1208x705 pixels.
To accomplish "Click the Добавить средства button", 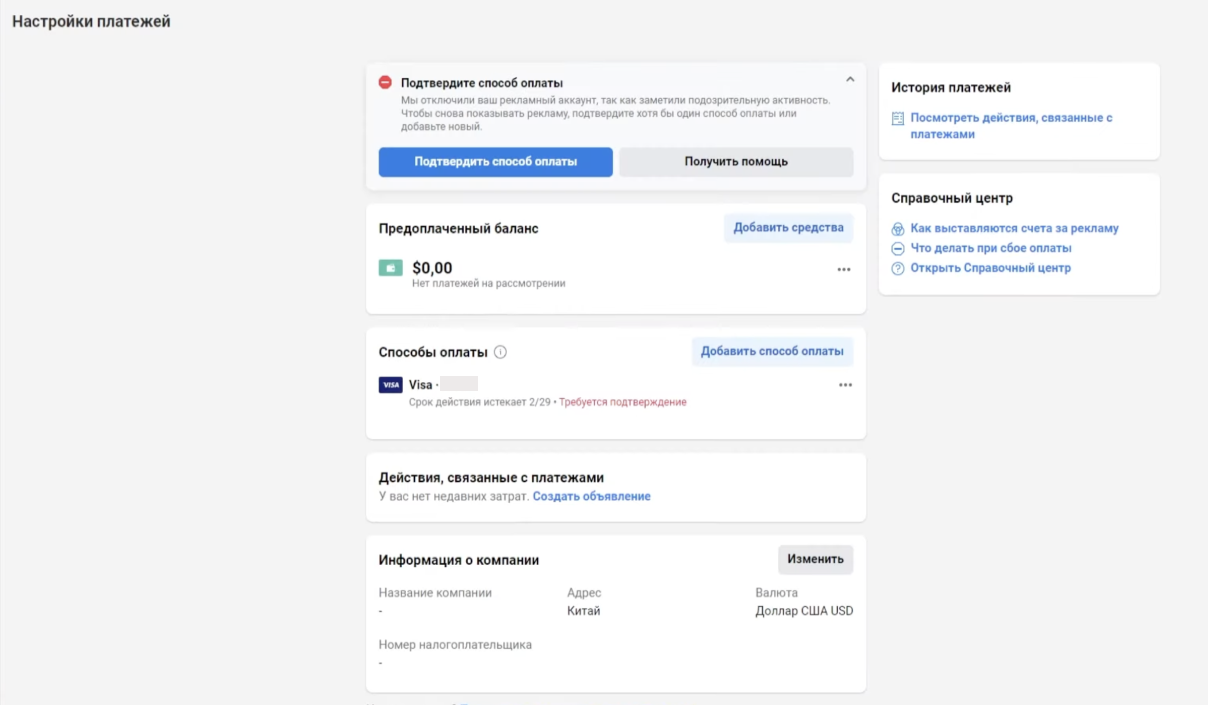I will [788, 228].
